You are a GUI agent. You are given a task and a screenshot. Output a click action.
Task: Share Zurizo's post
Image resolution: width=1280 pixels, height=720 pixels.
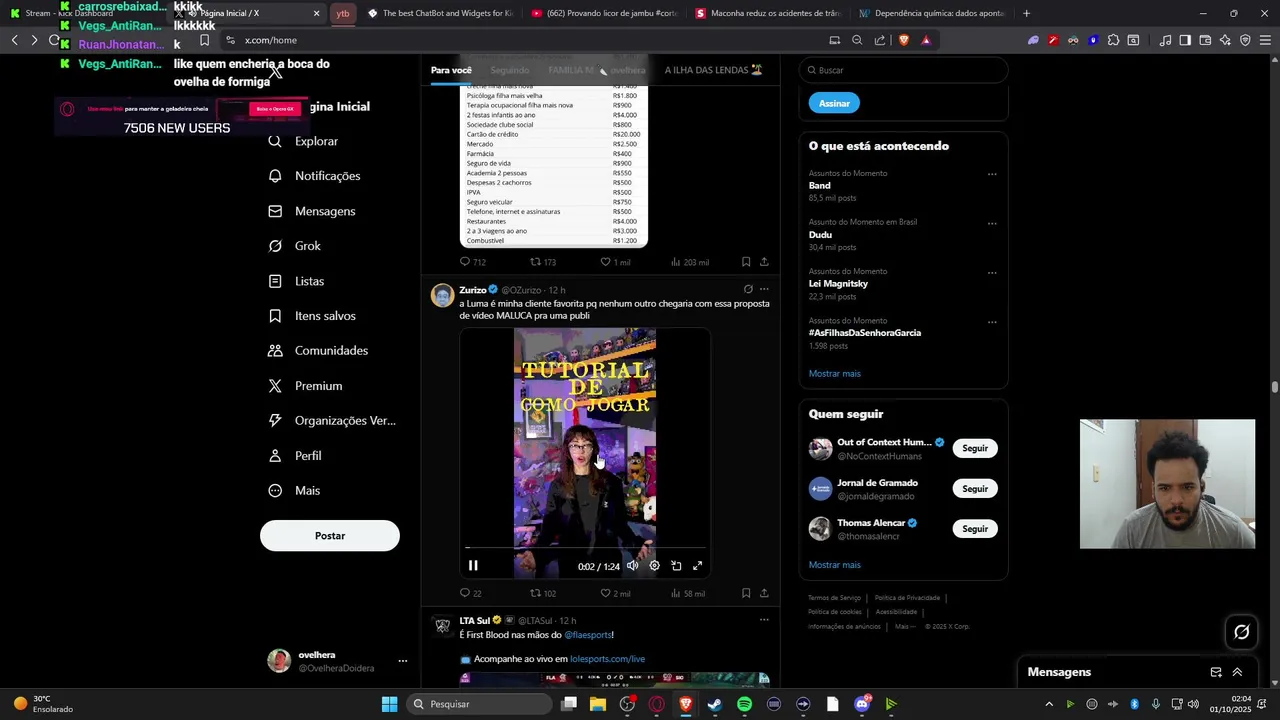(764, 593)
